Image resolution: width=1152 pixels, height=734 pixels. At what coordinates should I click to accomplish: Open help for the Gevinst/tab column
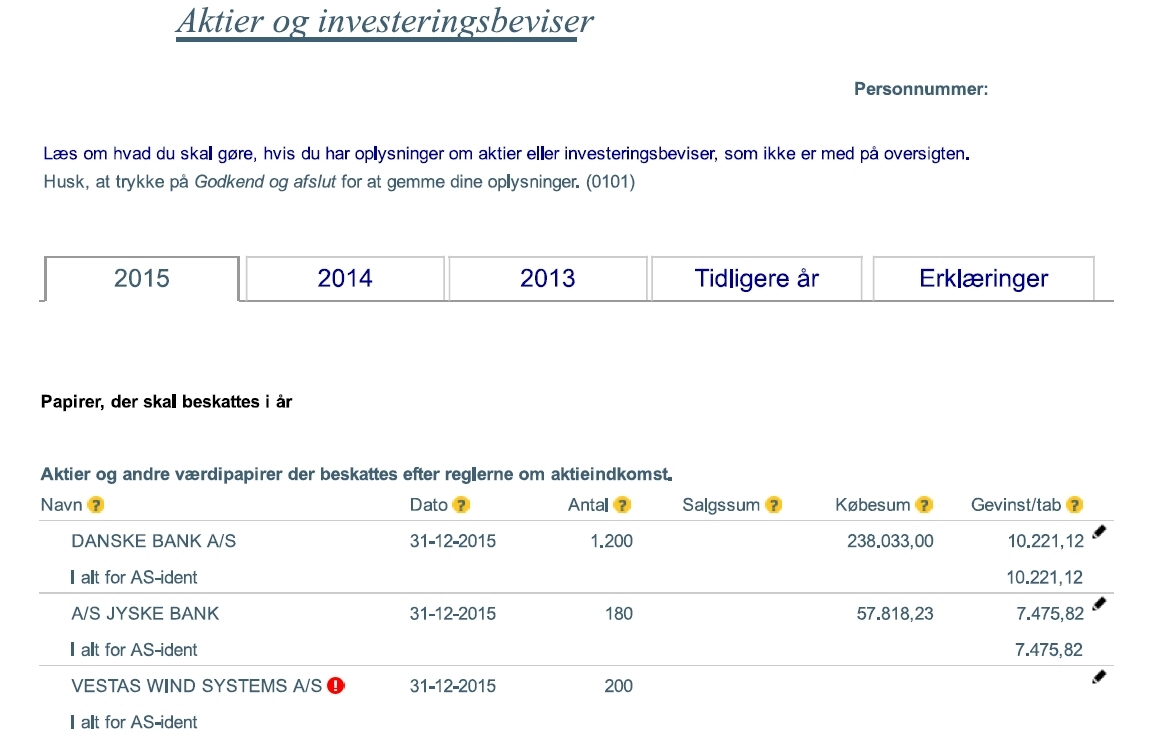coord(1074,505)
